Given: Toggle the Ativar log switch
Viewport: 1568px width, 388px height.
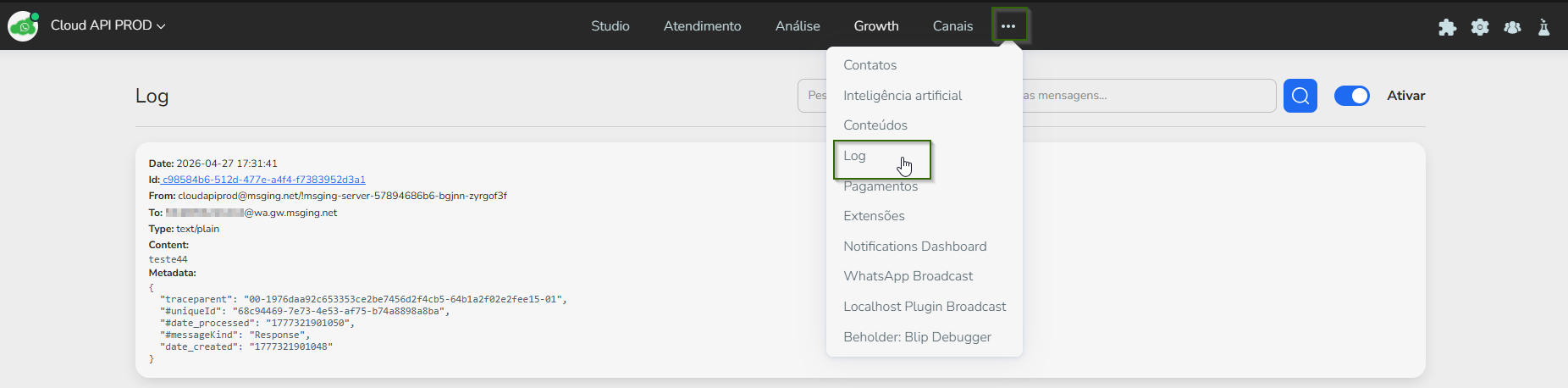Looking at the screenshot, I should (x=1351, y=96).
